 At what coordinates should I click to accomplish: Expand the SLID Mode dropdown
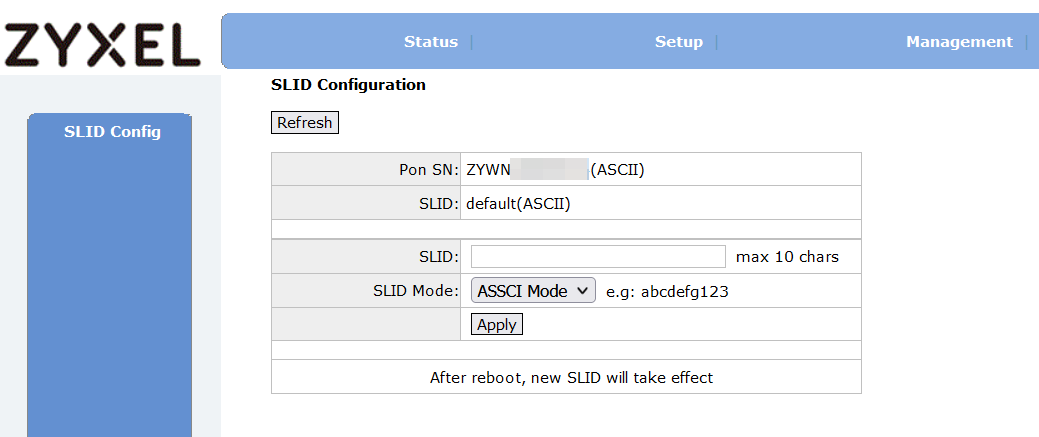tap(533, 291)
